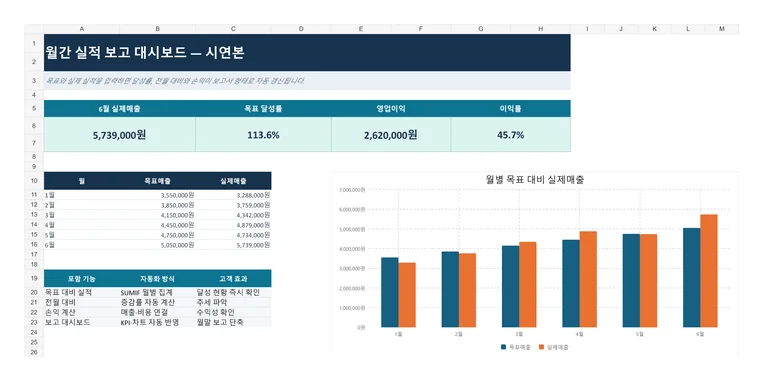763x381 pixels.
Task: Click the '달성 현황 즉시 확인' cell
Action: 234,292
